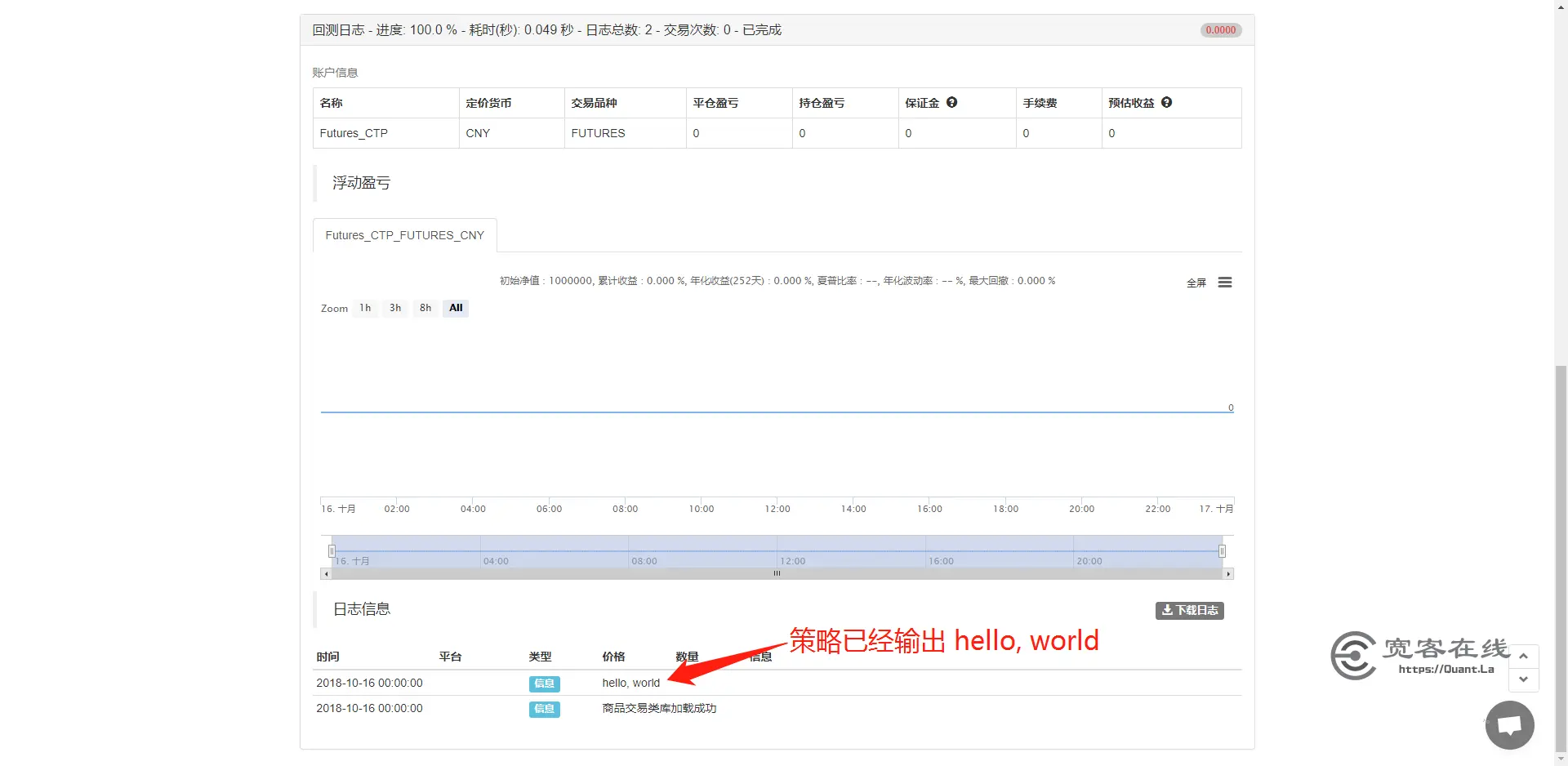
Task: Select the Futures_CTP_FUTURES_CNY tab
Action: pyautogui.click(x=405, y=235)
